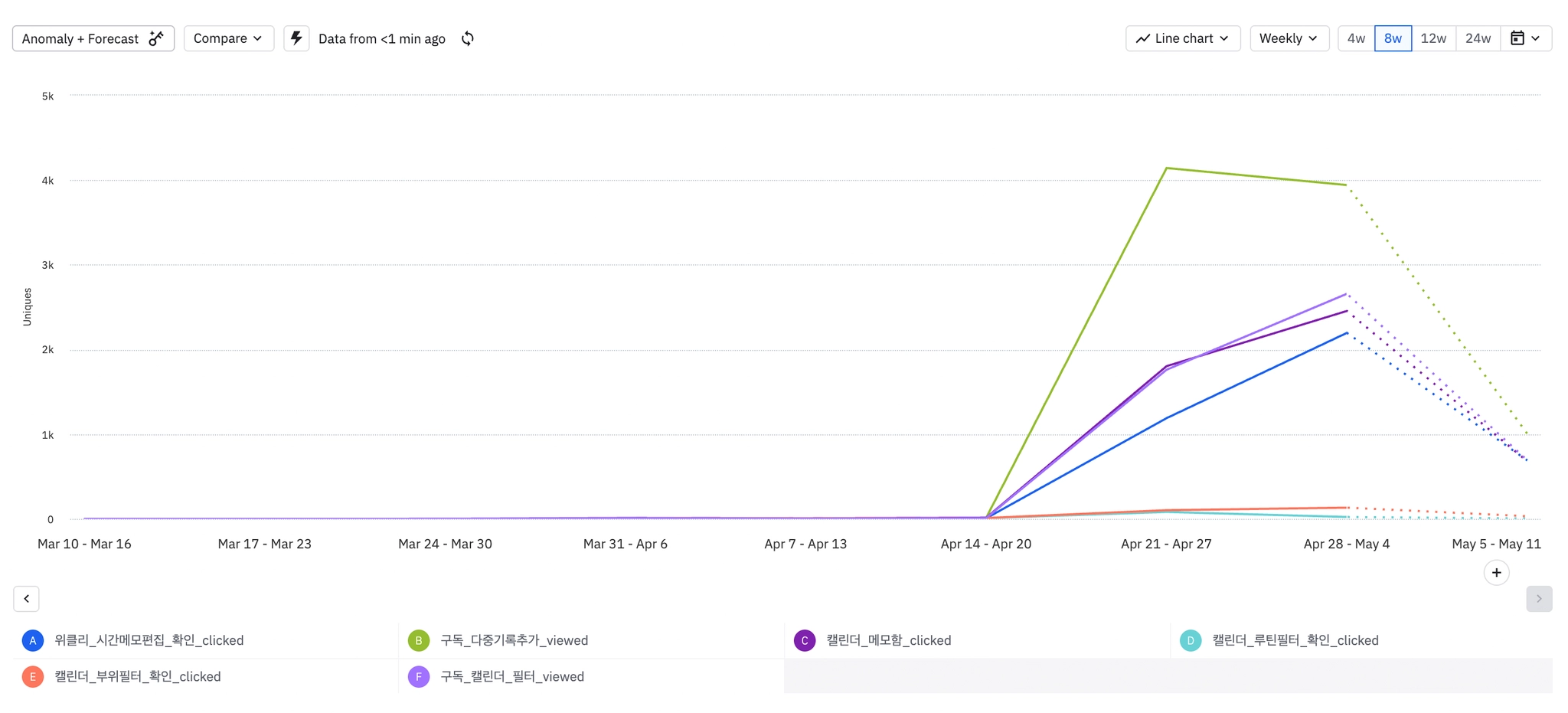This screenshot has height=713, width=1568.
Task: Select the 4w time range
Action: pyautogui.click(x=1356, y=38)
